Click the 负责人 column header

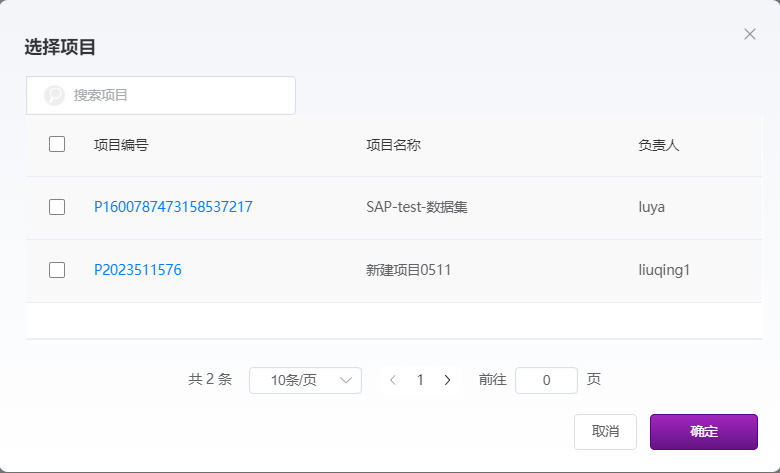click(658, 145)
